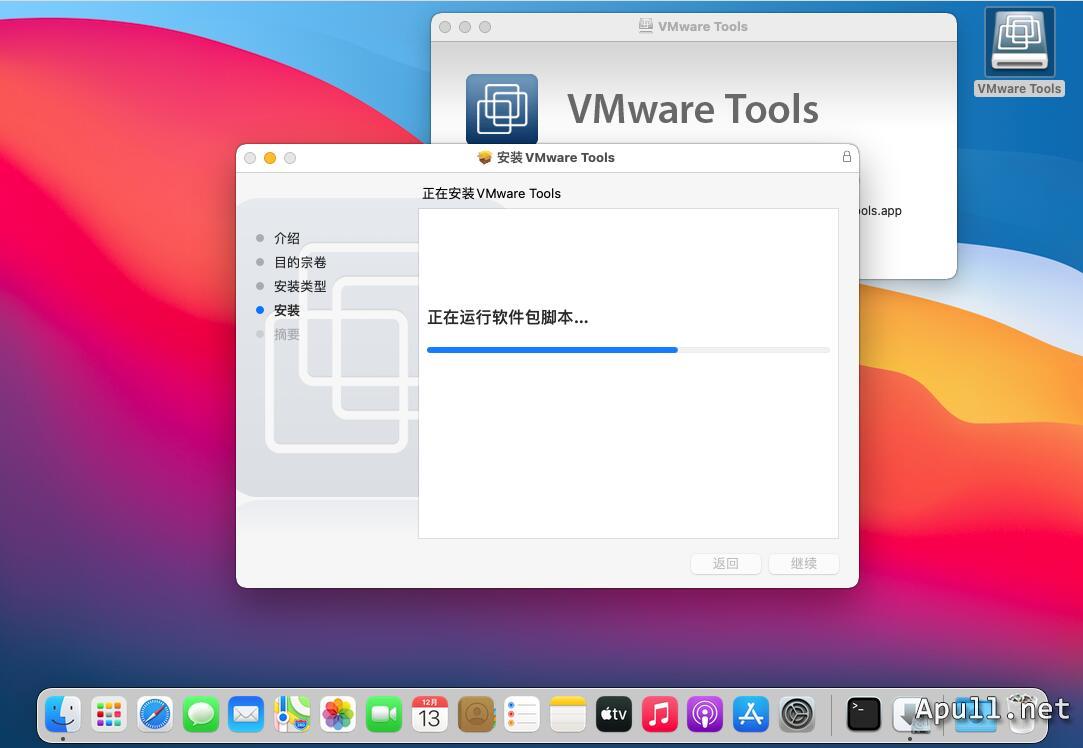The width and height of the screenshot is (1083, 748).
Task: Open Launchpad in the Dock
Action: click(108, 713)
